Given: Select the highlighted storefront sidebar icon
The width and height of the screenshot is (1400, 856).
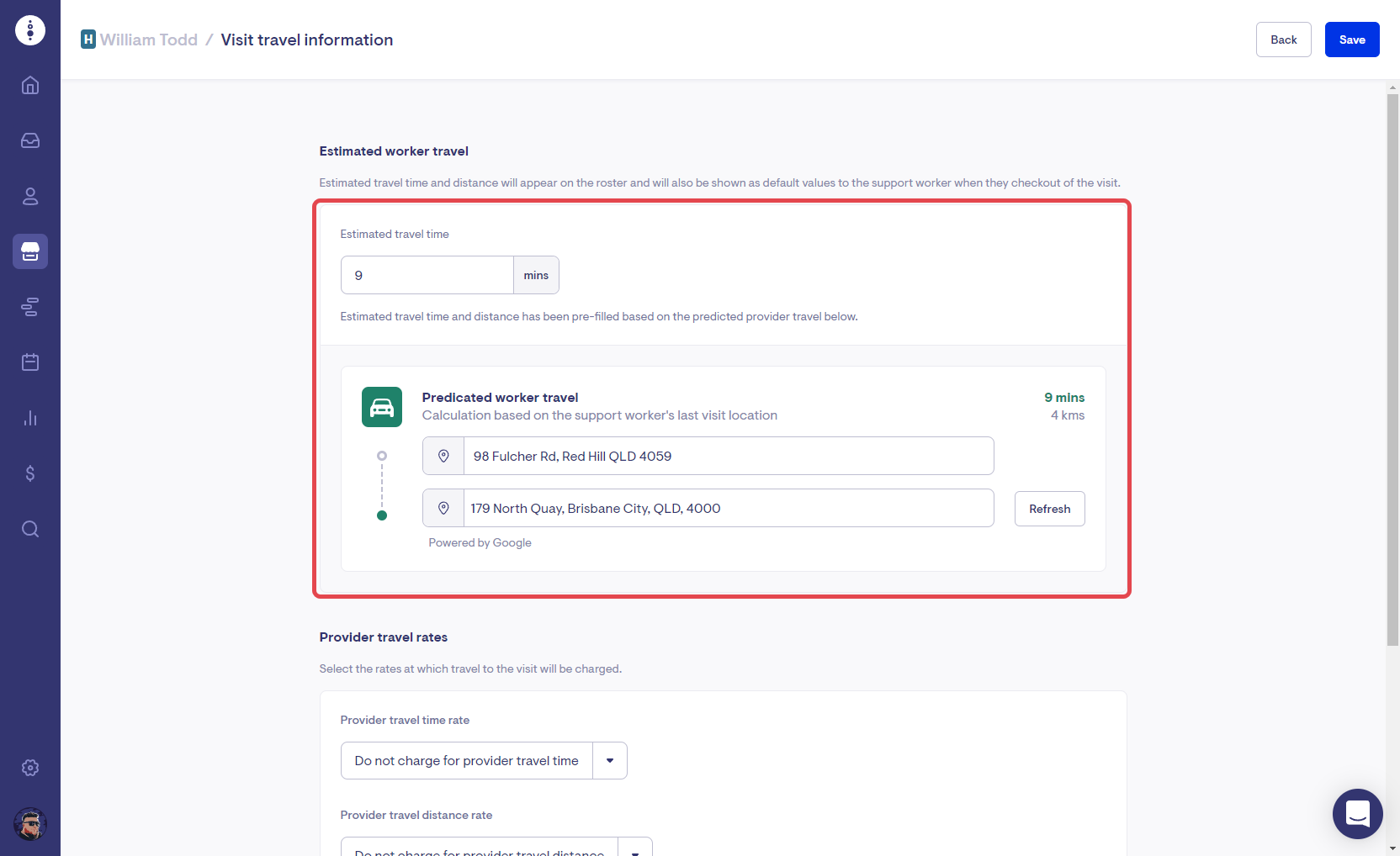Looking at the screenshot, I should point(30,251).
